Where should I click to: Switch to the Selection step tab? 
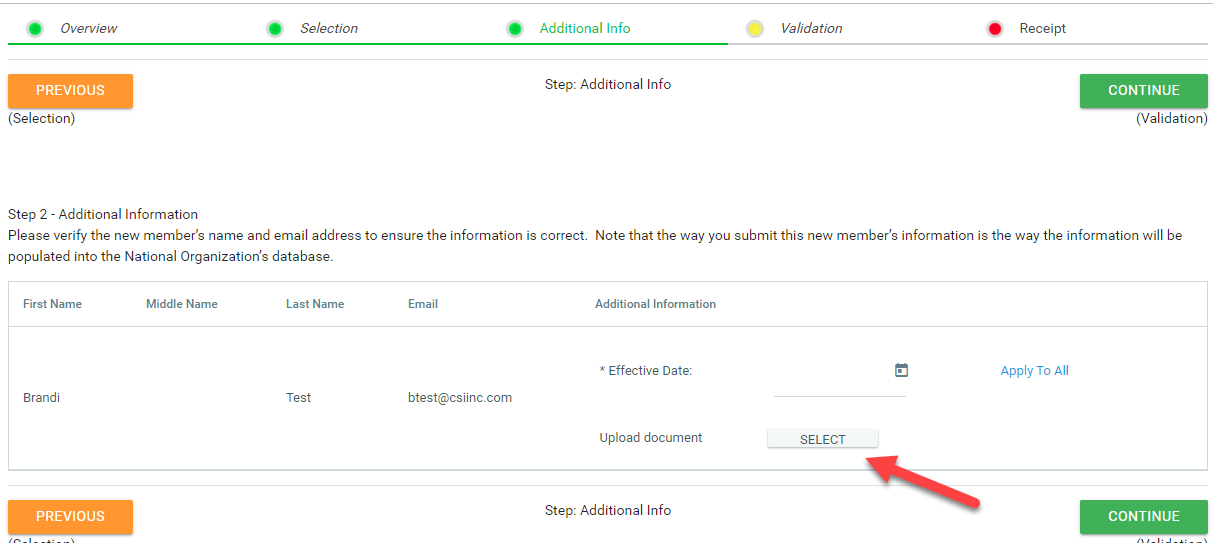click(329, 29)
